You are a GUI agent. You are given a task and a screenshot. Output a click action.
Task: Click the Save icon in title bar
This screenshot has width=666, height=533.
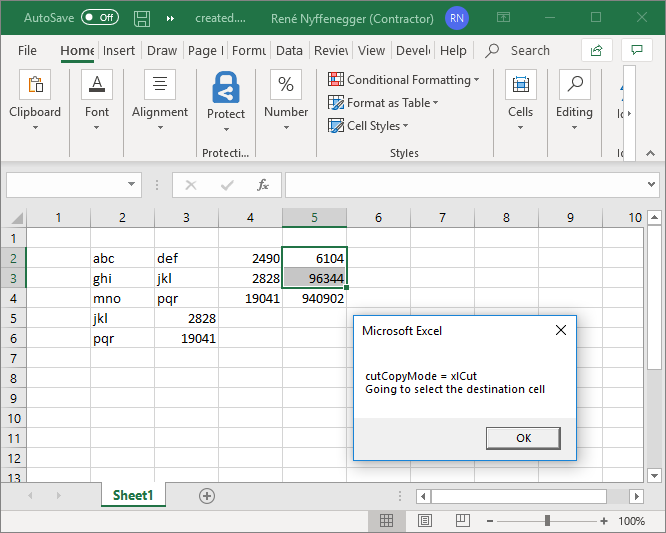(x=142, y=18)
